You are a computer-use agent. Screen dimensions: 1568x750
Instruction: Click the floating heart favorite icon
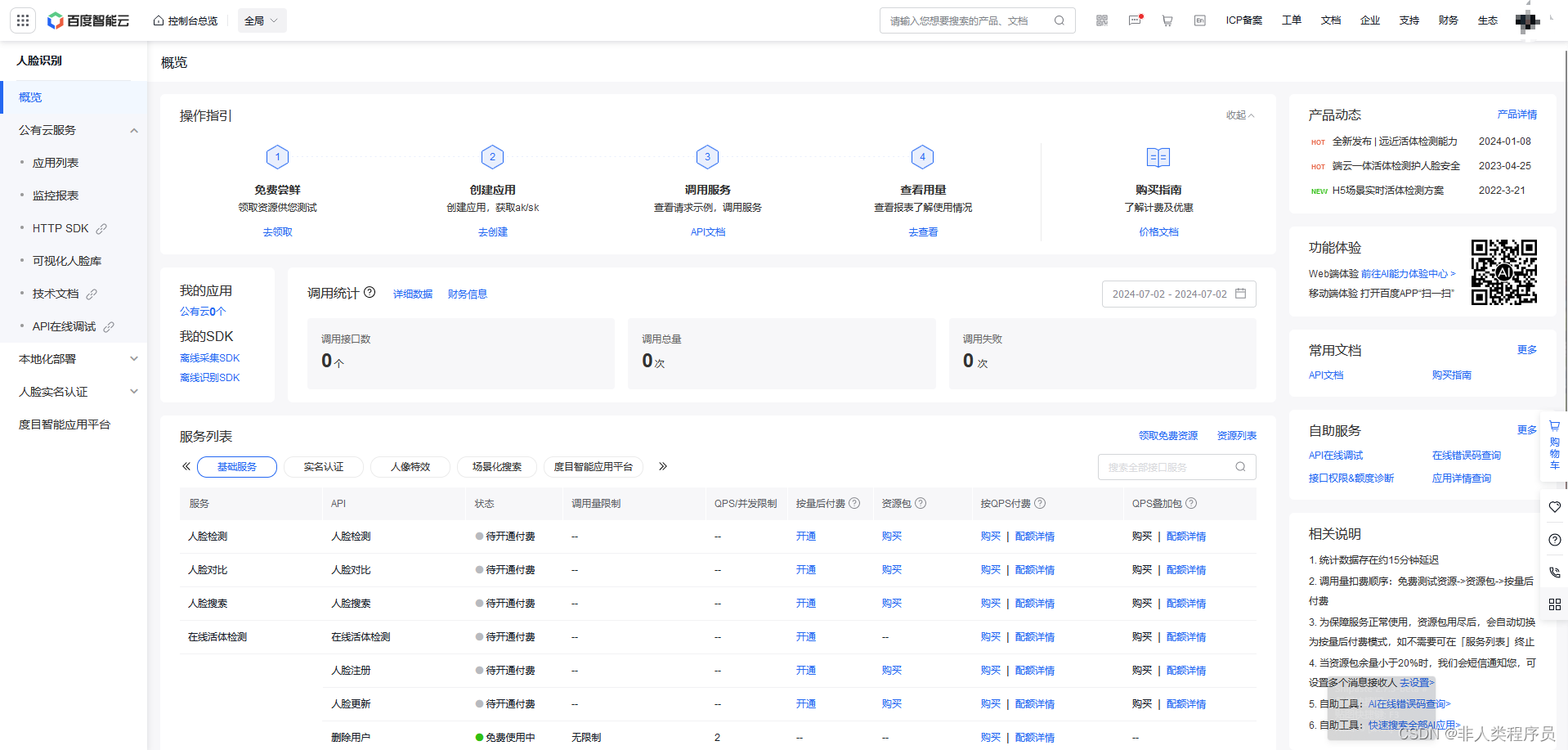pos(1554,506)
